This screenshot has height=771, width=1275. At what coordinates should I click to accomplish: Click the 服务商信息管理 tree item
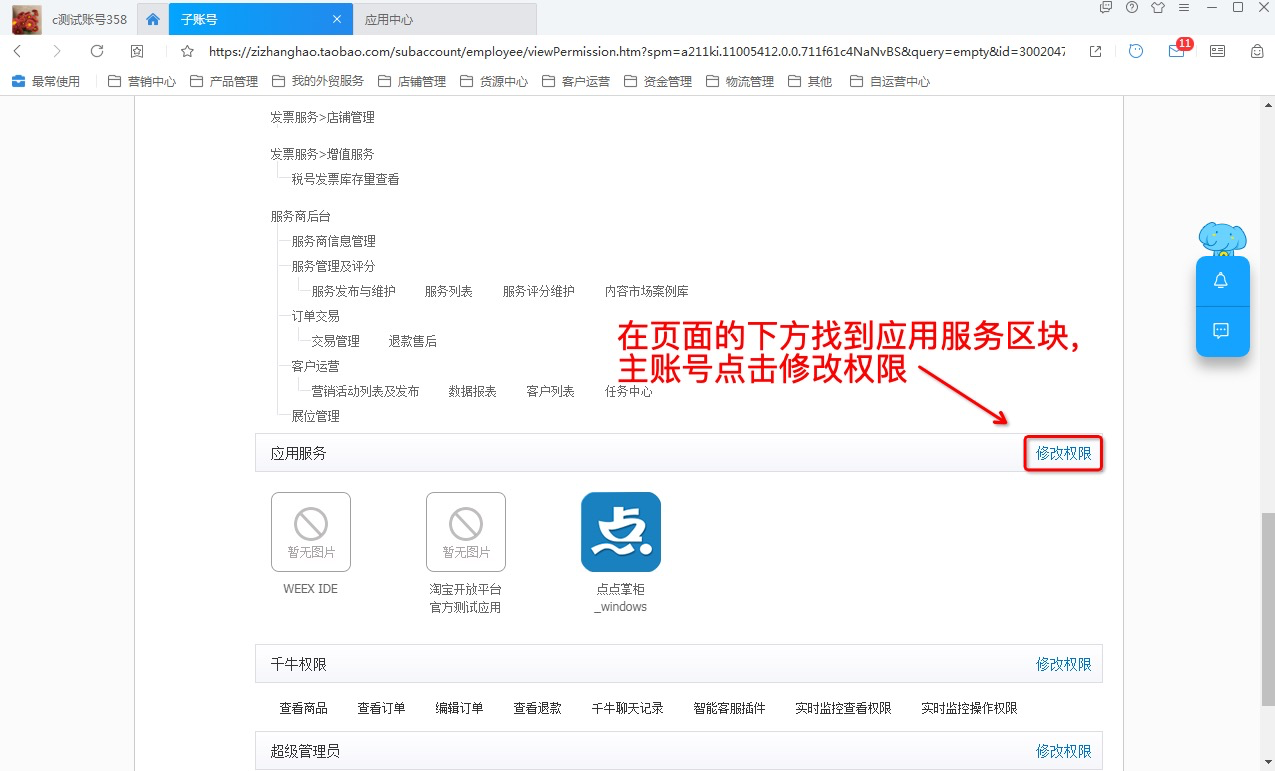point(333,241)
